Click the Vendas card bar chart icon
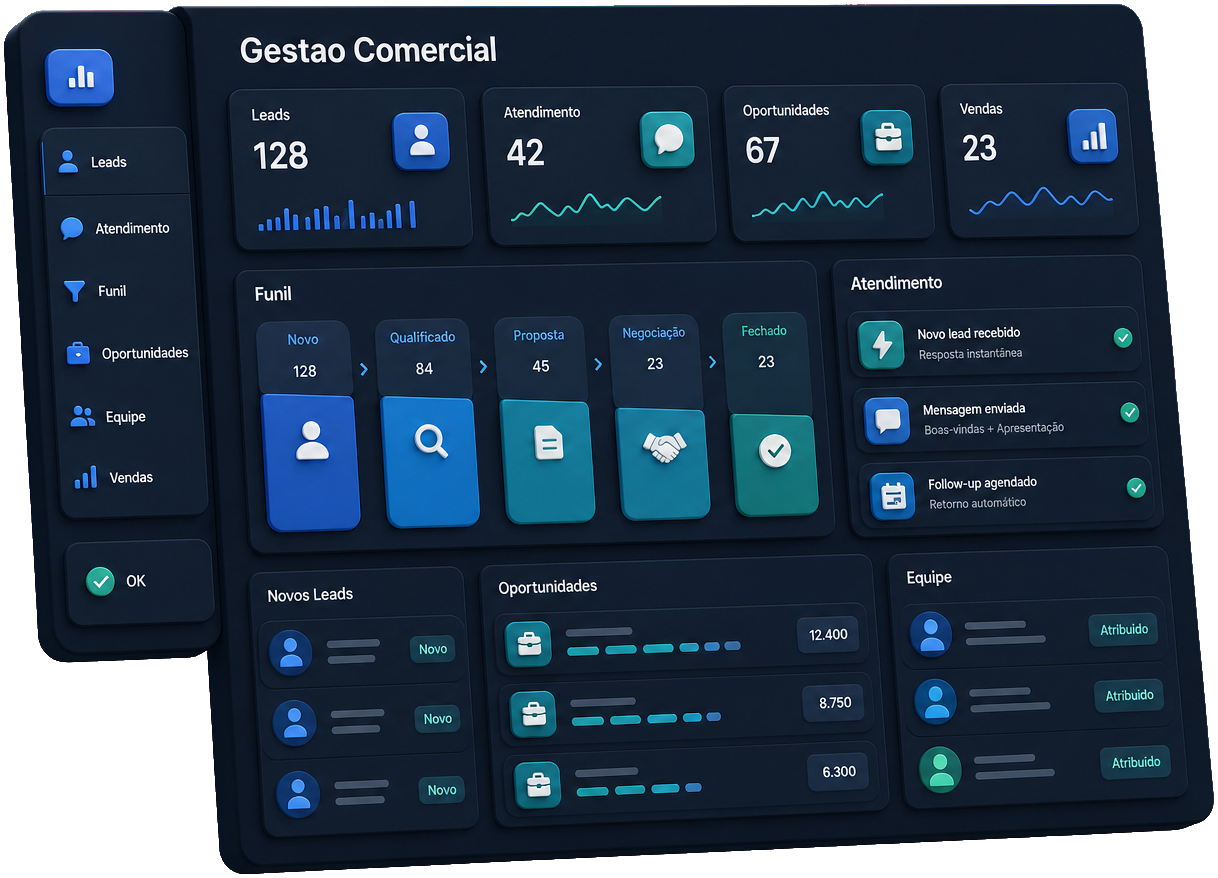1218x878 pixels. click(1092, 135)
